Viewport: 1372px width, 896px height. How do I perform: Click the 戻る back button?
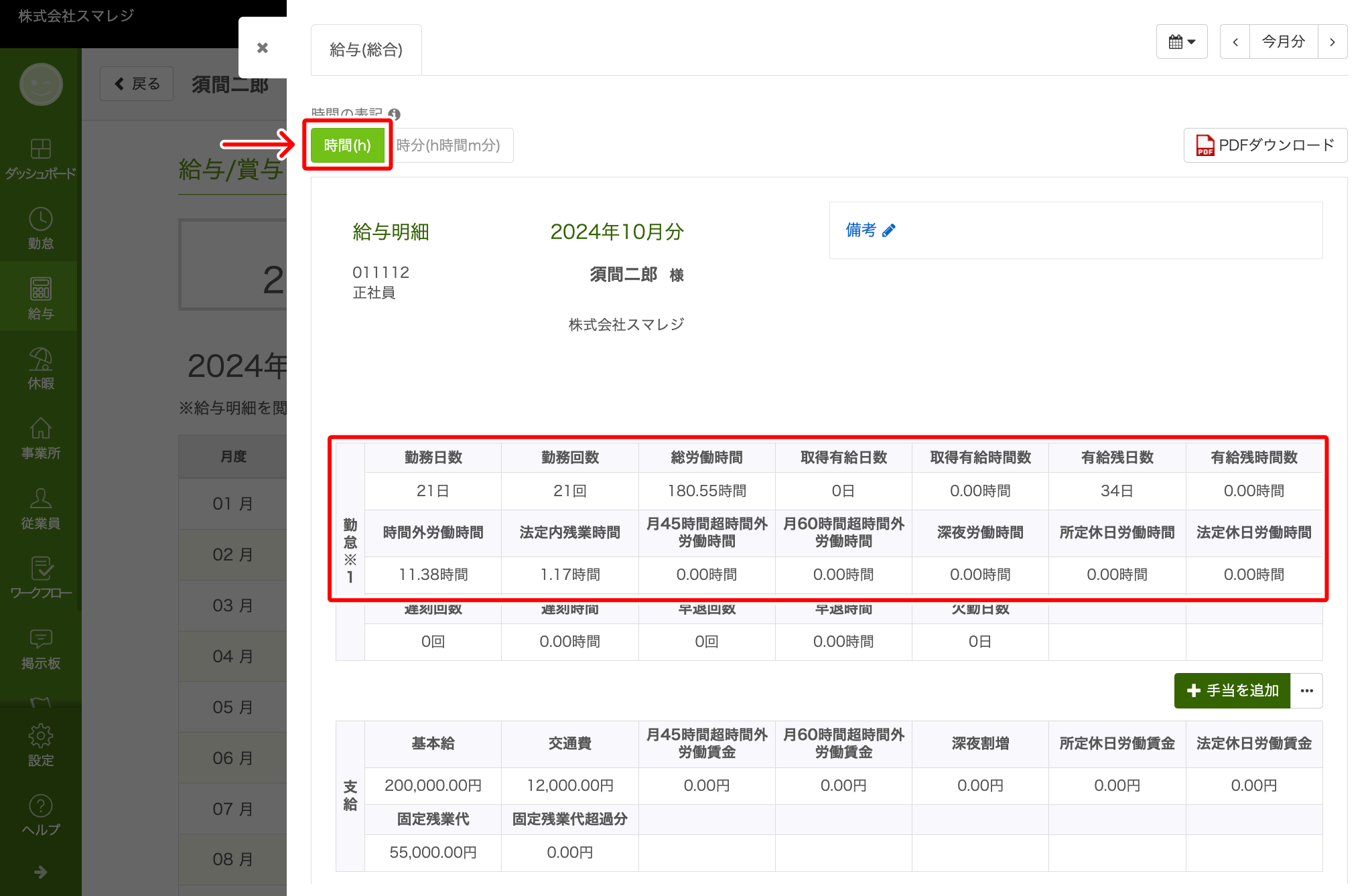137,84
